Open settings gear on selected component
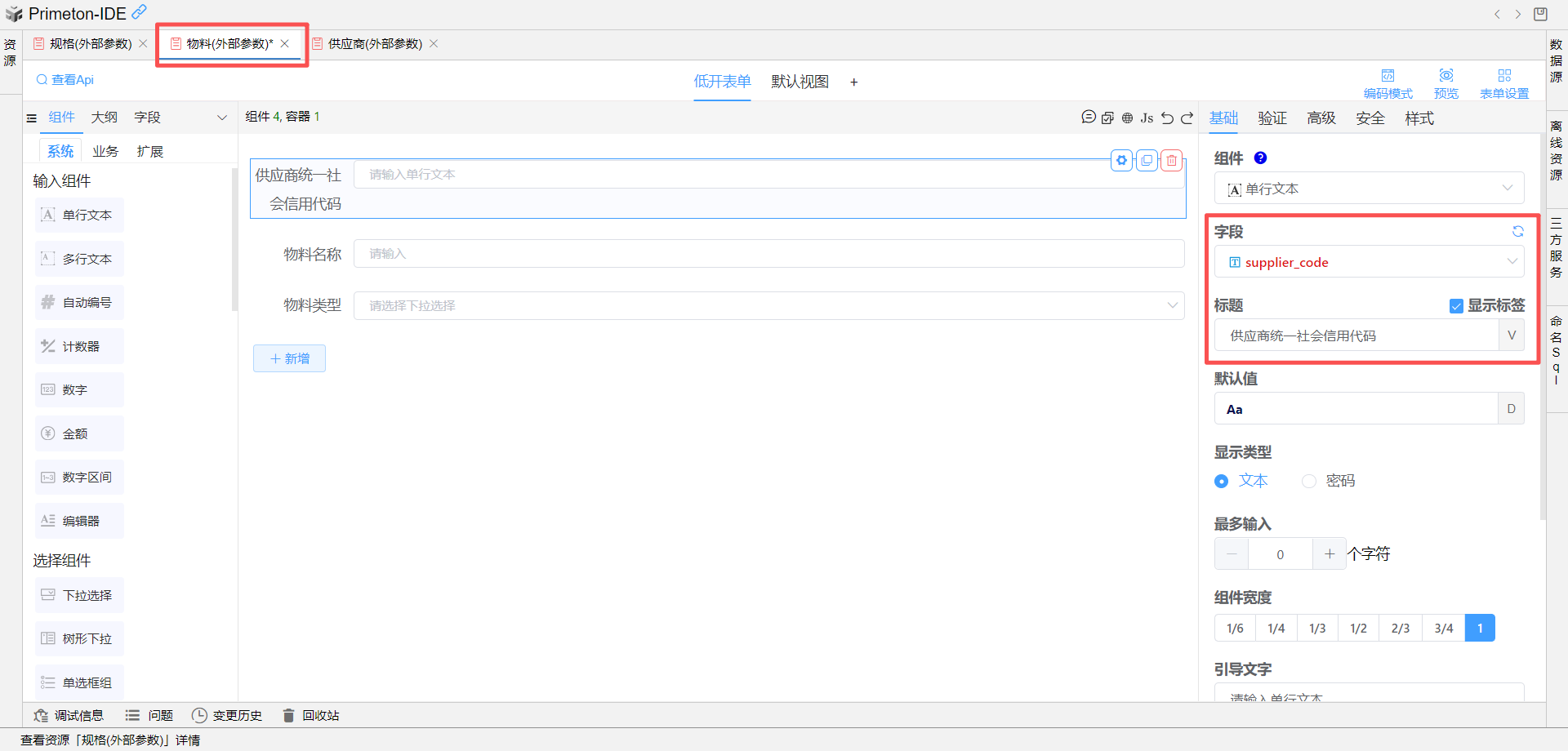Image resolution: width=1568 pixels, height=751 pixels. click(x=1122, y=161)
